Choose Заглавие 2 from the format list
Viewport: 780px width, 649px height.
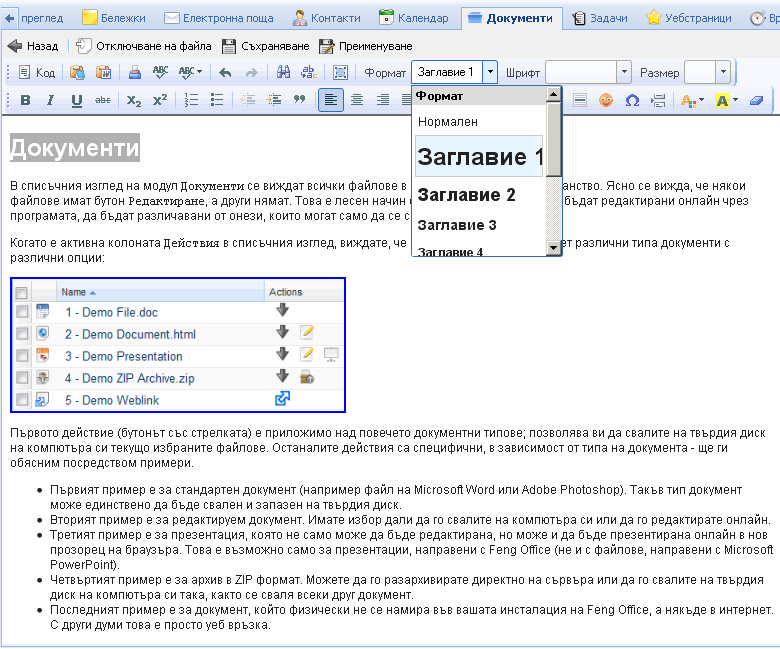[466, 194]
